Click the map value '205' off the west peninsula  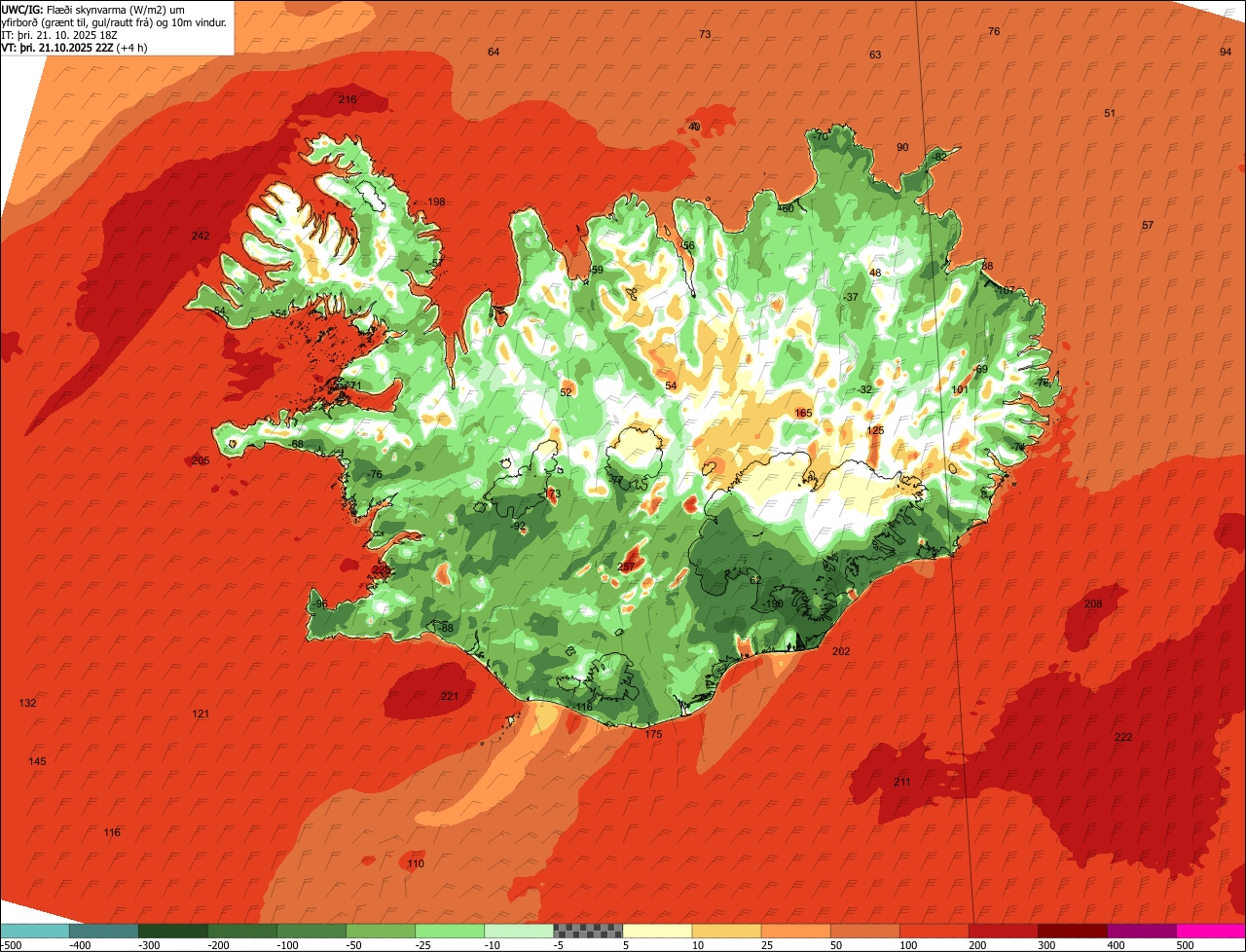201,460
